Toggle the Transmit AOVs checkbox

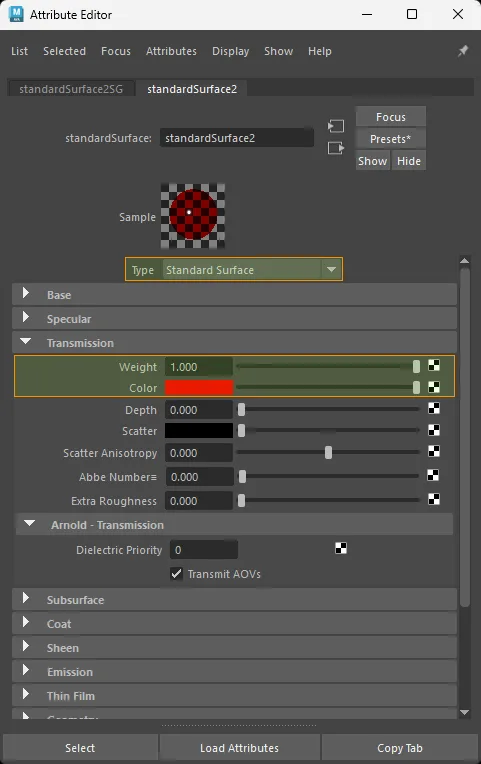[176, 574]
